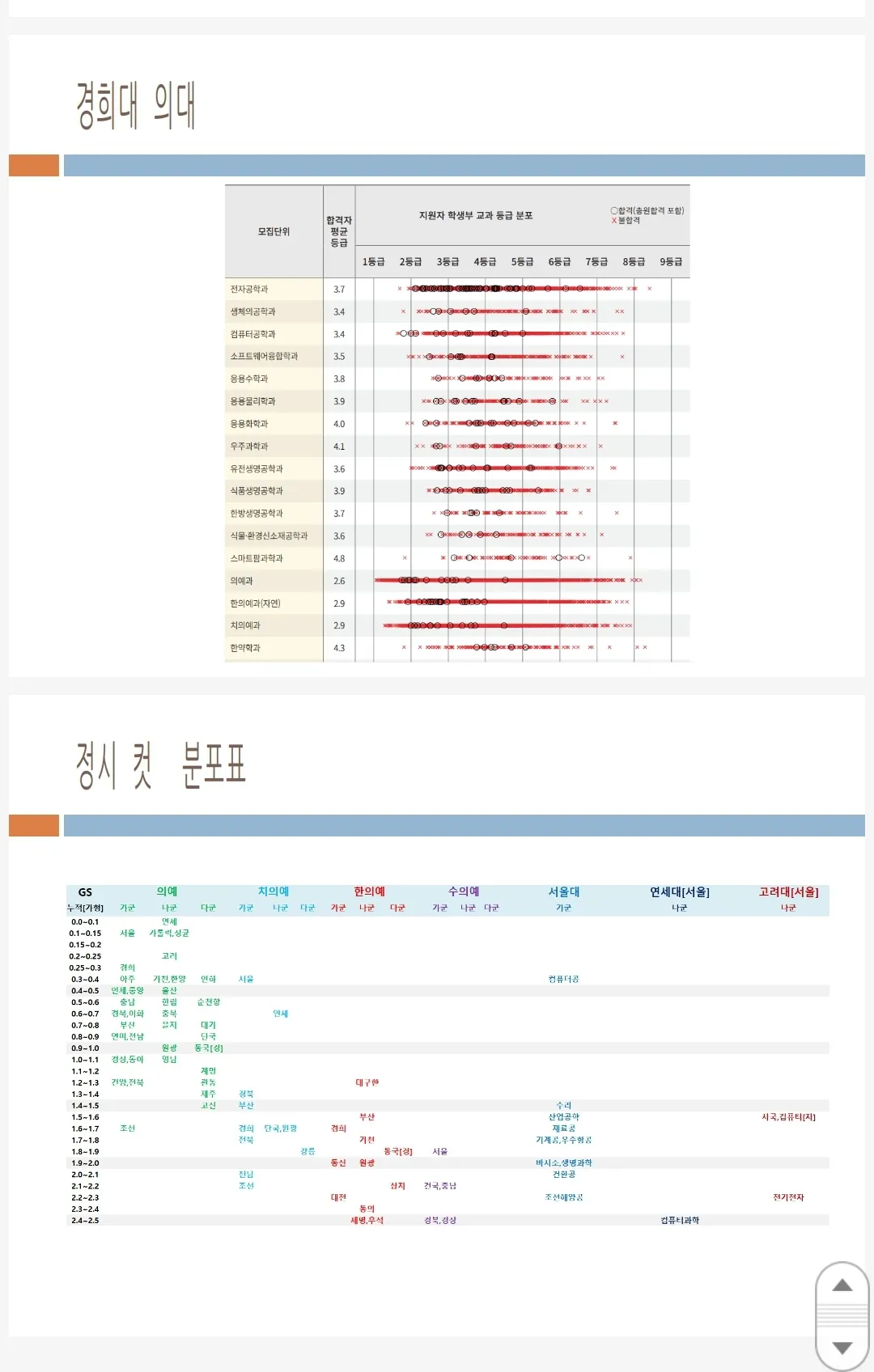Click the 고려대[서울] group header
Viewport: 874px width, 1372px height.
[x=789, y=891]
